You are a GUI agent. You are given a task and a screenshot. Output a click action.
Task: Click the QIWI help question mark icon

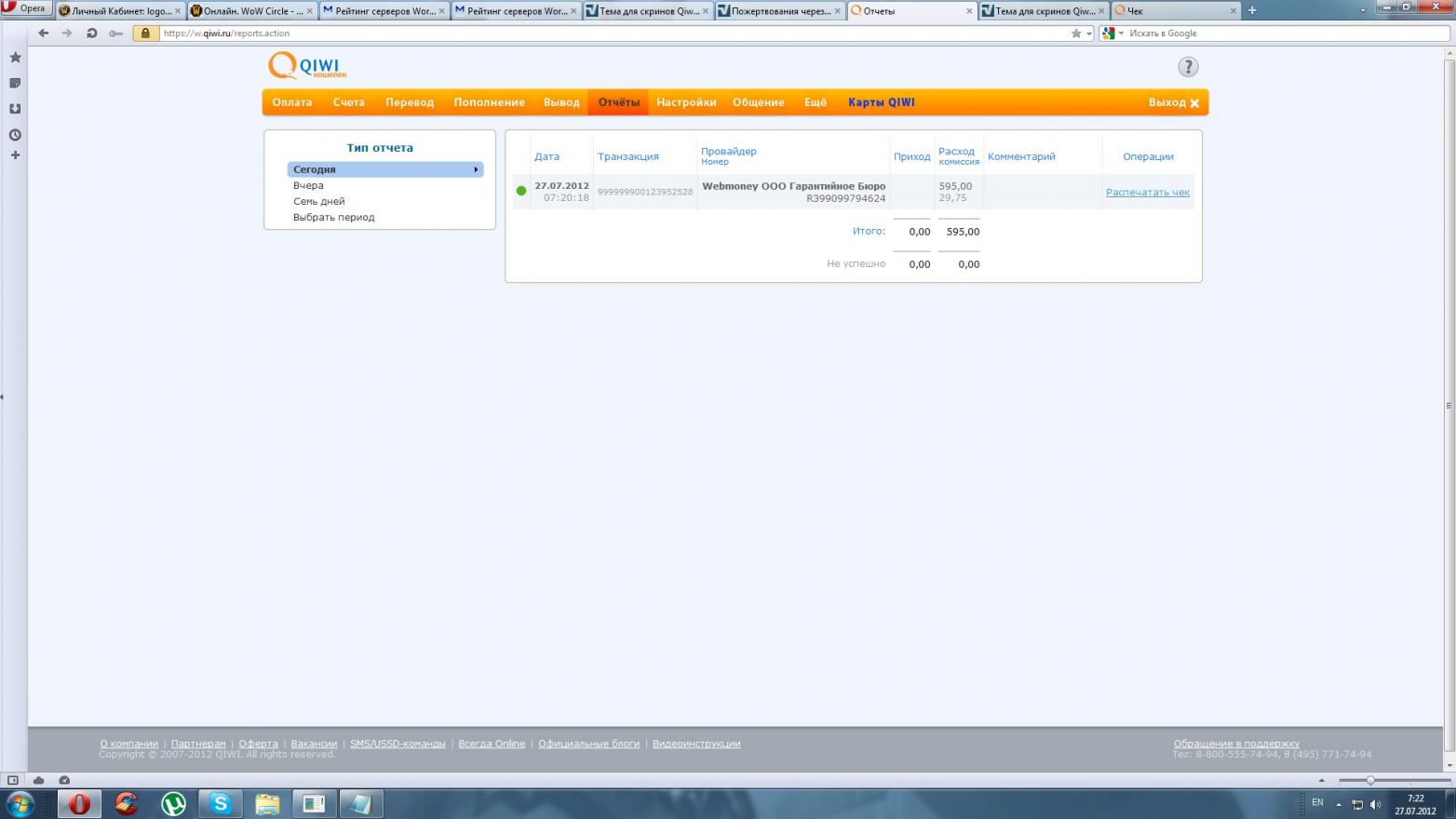point(1188,67)
